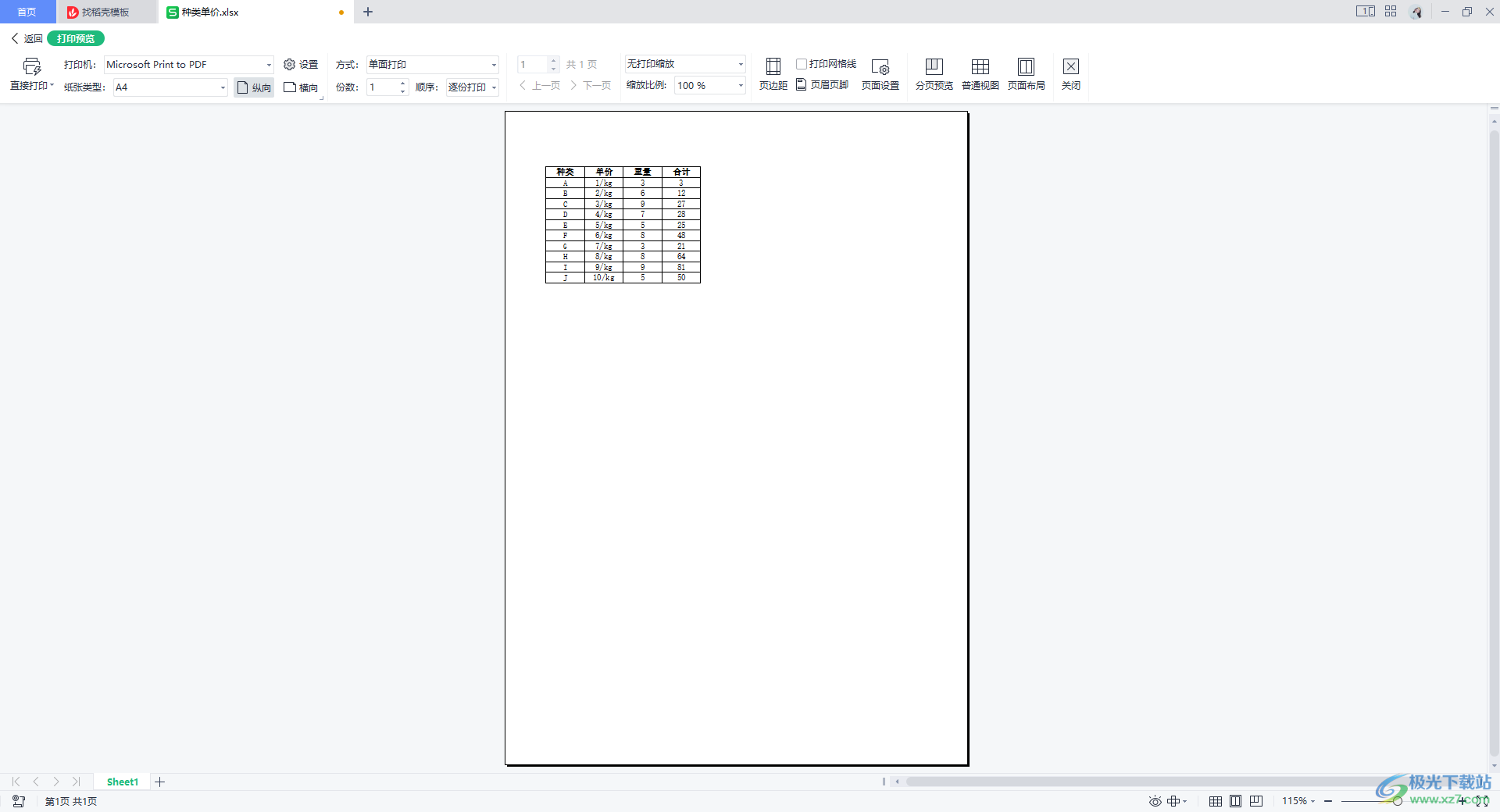Expand the 直接打印 dropdown arrow
This screenshot has height=812, width=1500.
52,86
